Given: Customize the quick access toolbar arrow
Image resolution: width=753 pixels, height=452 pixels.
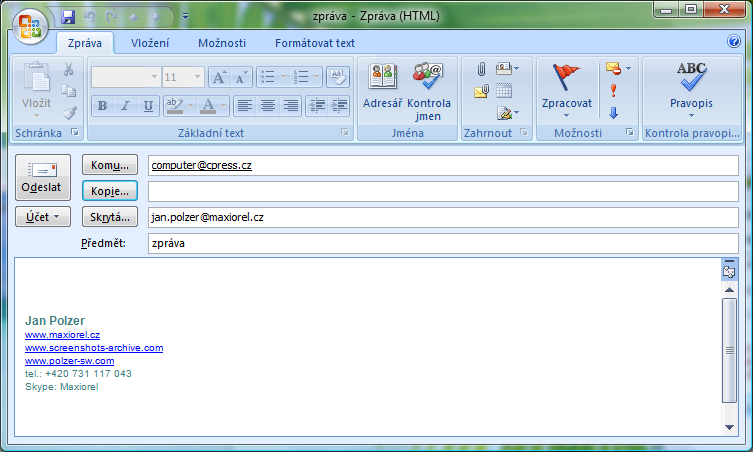Looking at the screenshot, I should [x=185, y=17].
